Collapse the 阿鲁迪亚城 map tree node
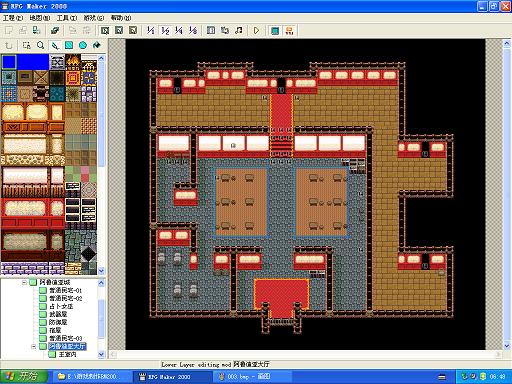512x384 pixels. [x=24, y=283]
